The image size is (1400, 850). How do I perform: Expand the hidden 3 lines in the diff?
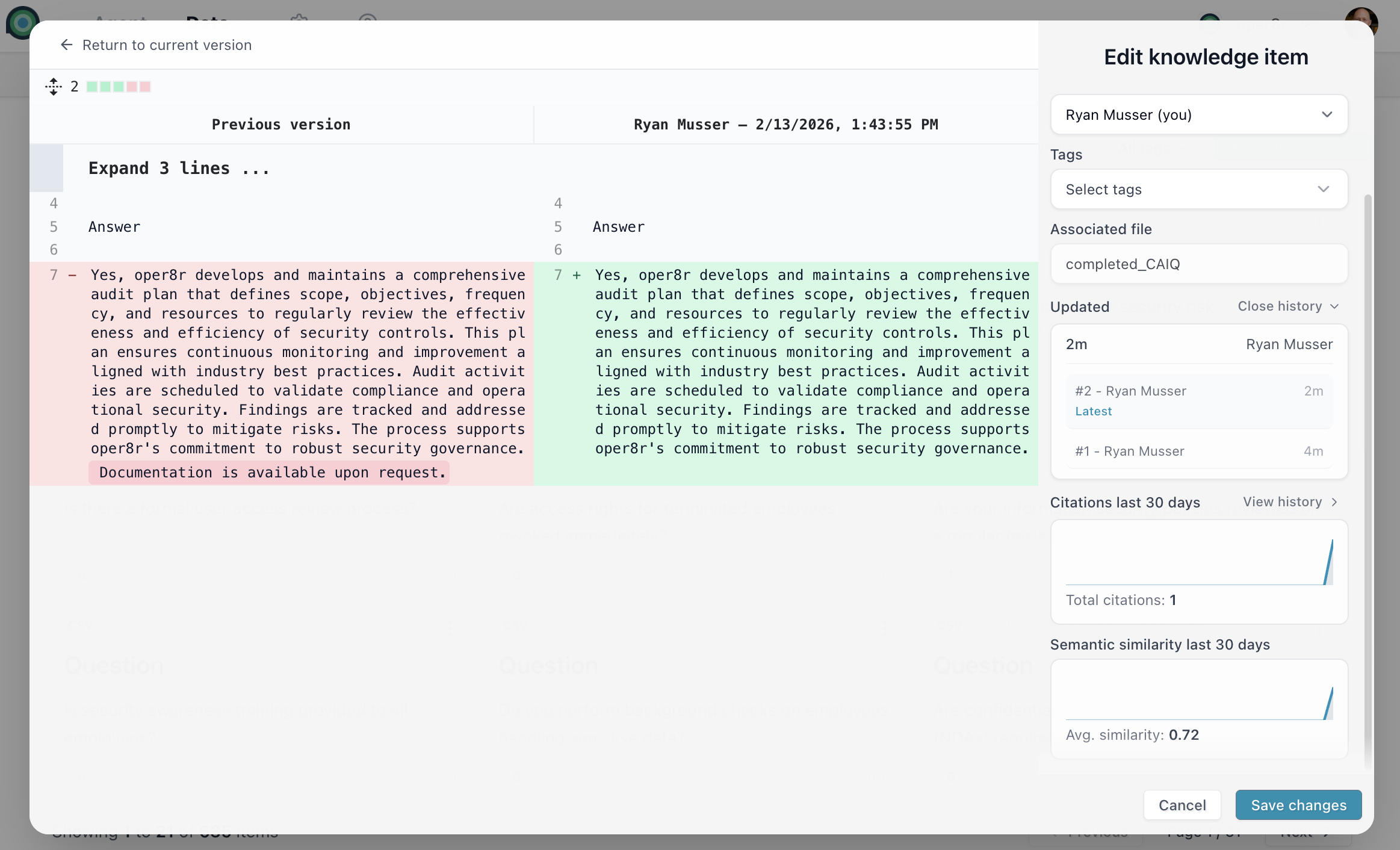(x=178, y=168)
